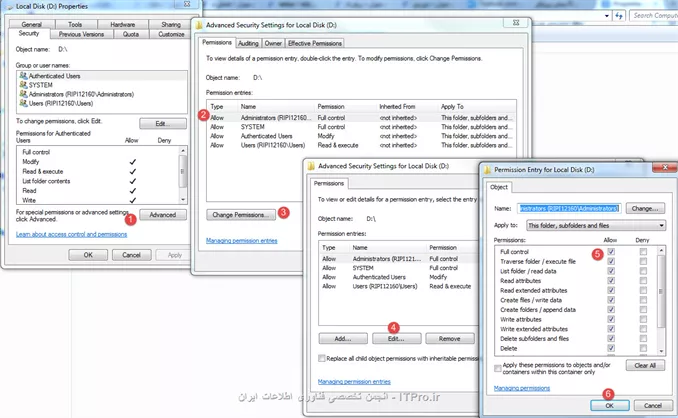Select Users group icon in Properties list
The image size is (678, 418).
(23, 103)
